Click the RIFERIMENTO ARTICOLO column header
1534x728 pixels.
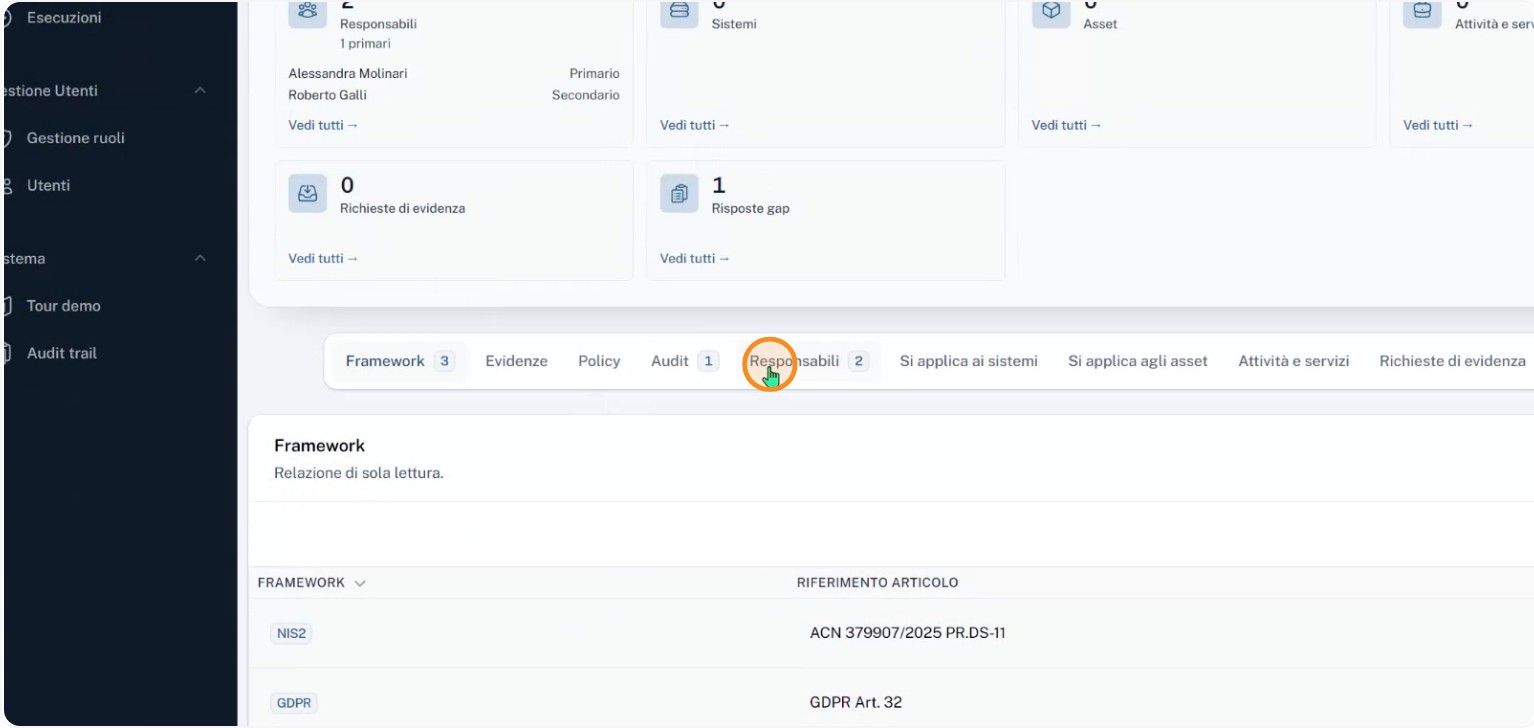coord(877,583)
